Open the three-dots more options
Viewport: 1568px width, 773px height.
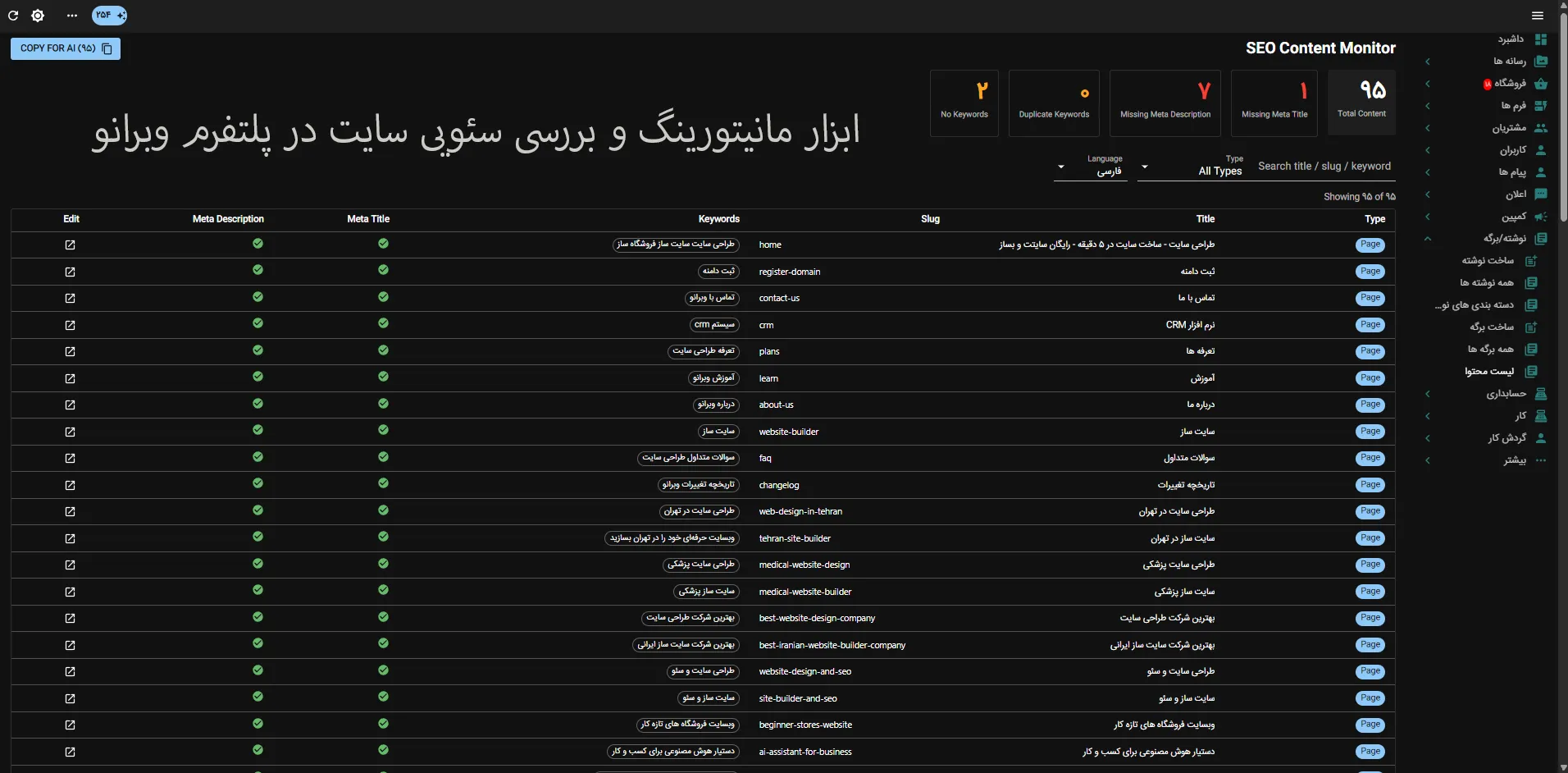click(72, 16)
